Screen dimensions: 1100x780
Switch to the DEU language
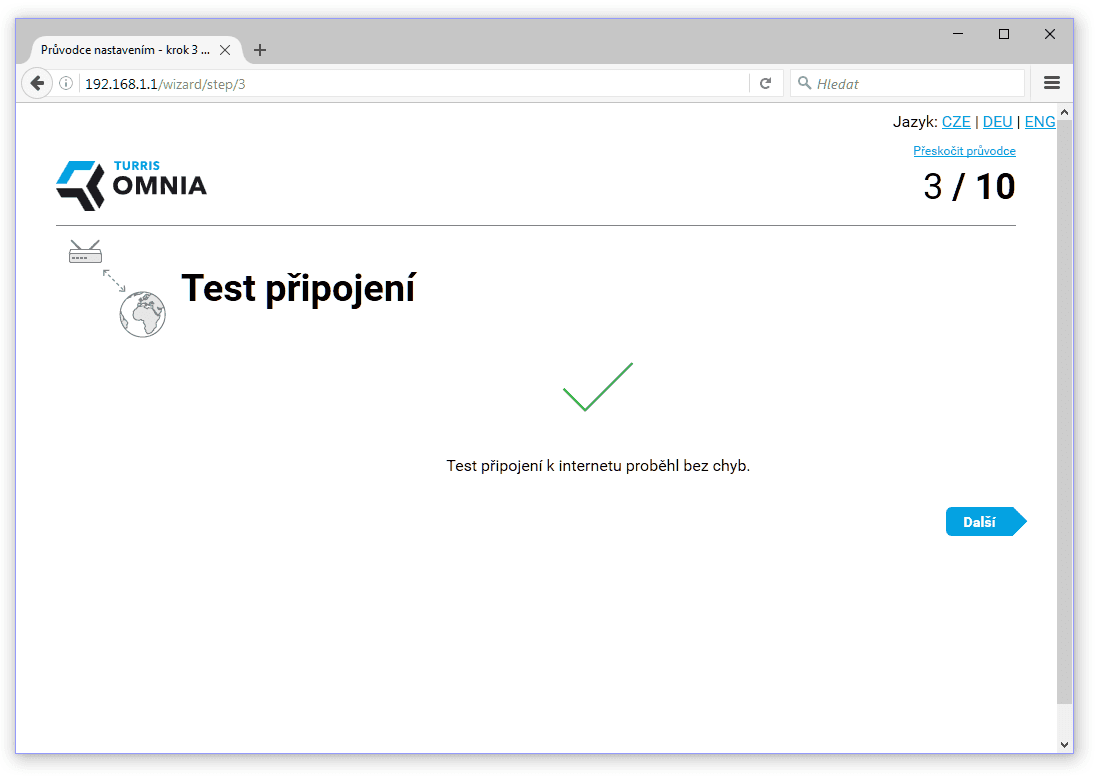(x=997, y=121)
